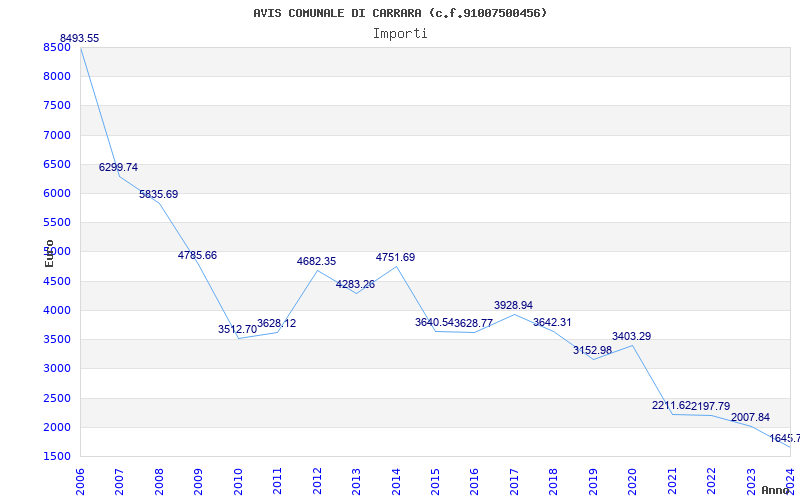Click the 2017 x-axis year label
The image size is (800, 500).
[514, 481]
